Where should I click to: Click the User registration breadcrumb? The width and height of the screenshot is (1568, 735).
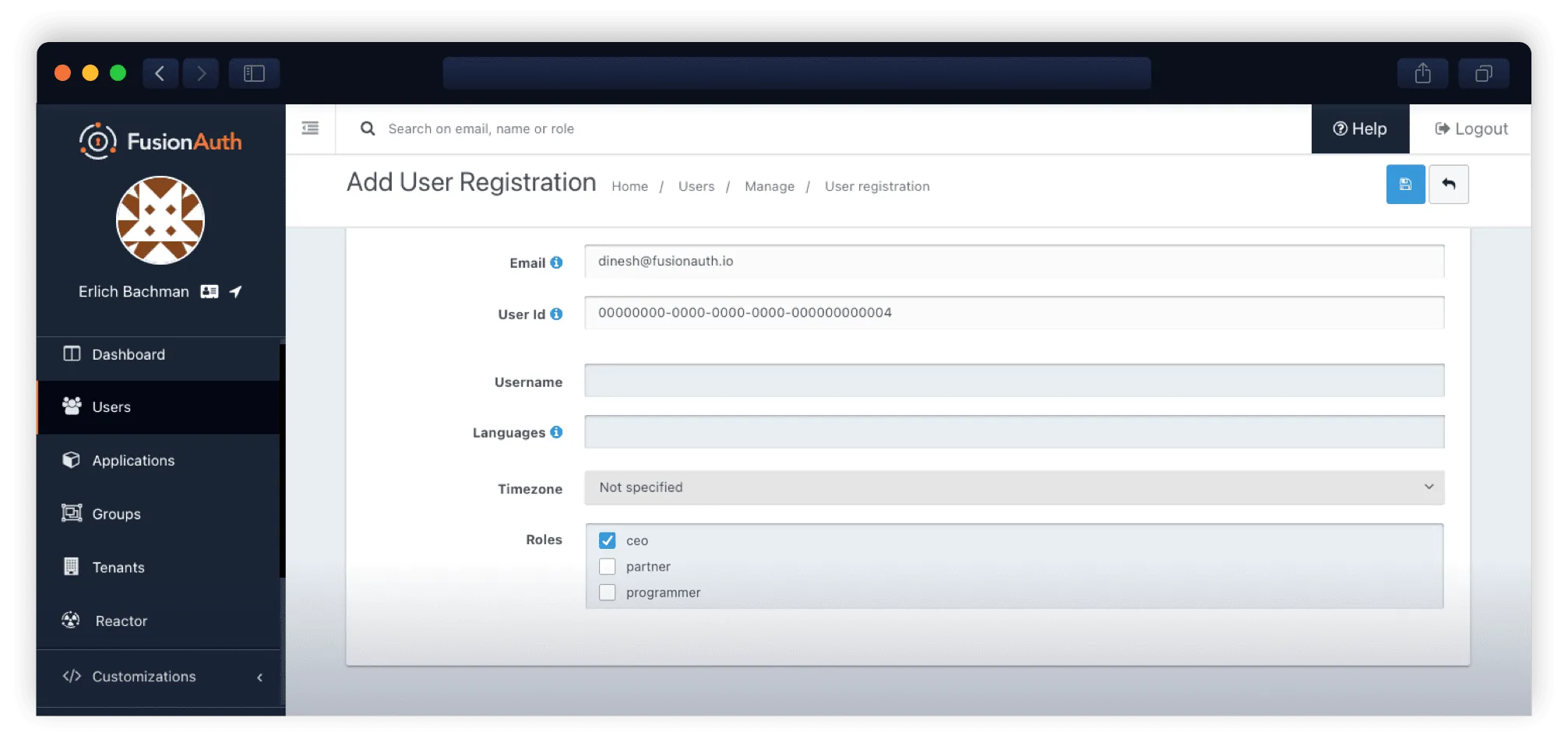tap(877, 186)
